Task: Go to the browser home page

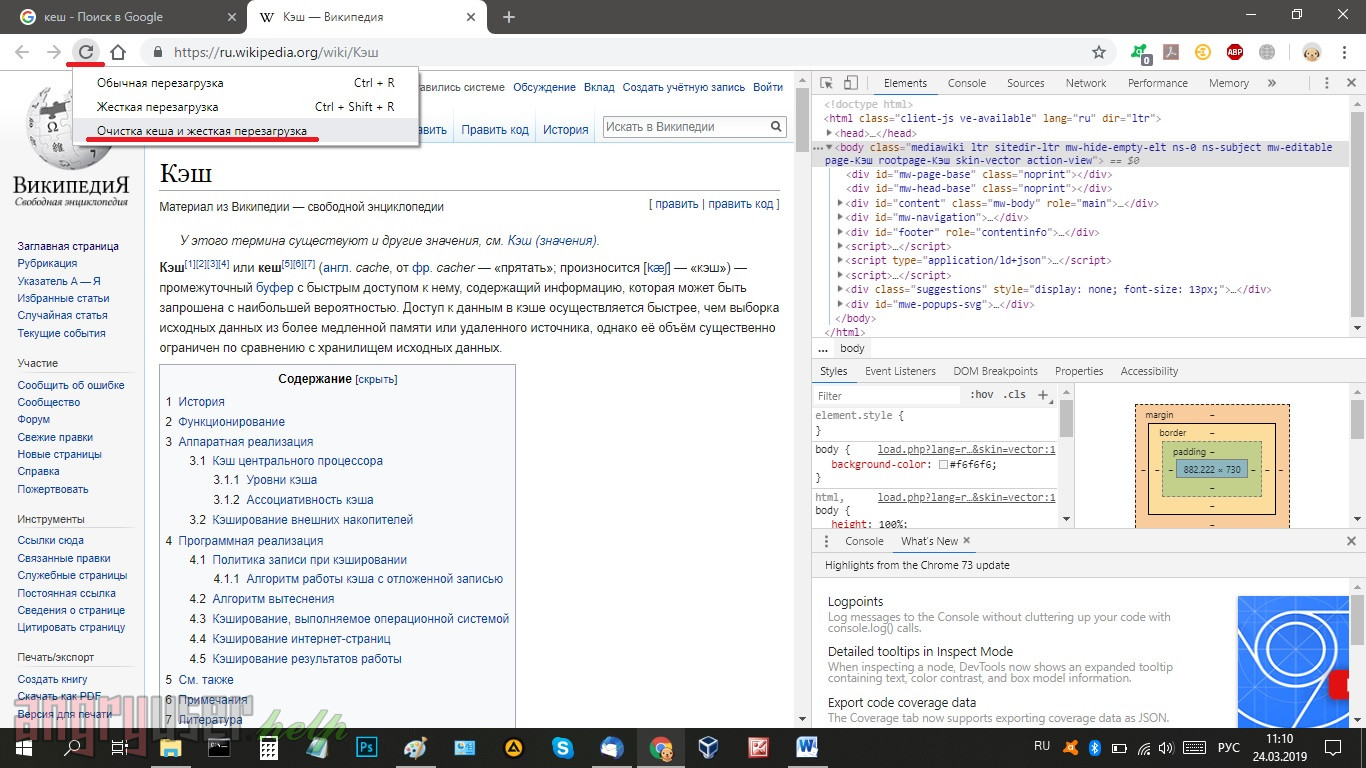Action: 118,52
